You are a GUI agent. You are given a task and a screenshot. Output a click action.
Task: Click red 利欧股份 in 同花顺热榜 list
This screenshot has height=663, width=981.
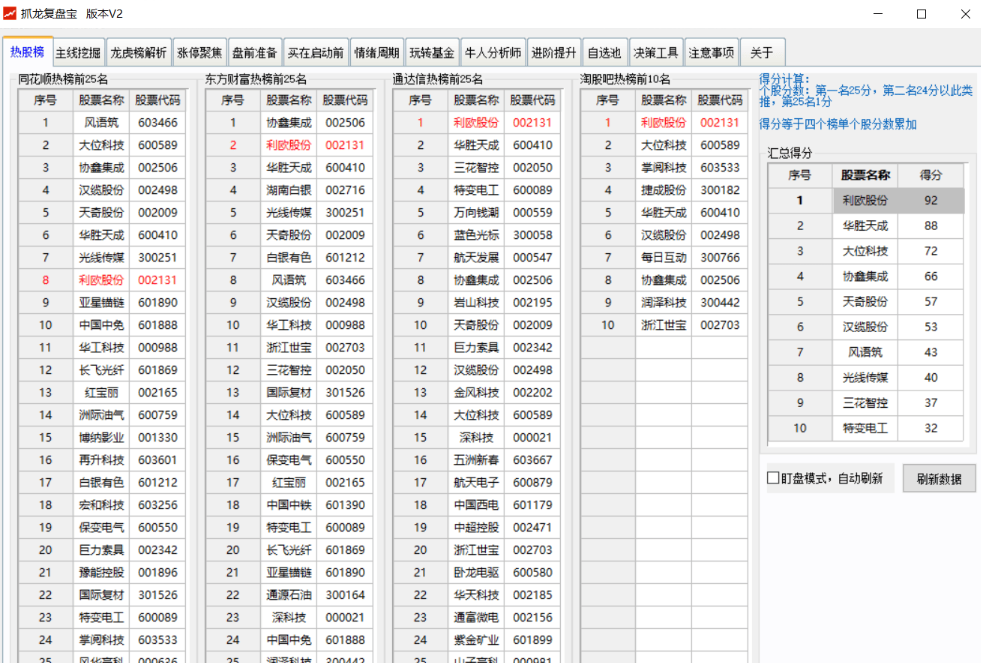coord(101,281)
